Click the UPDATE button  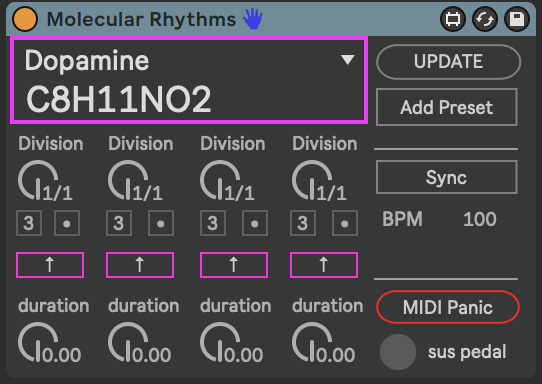tap(448, 62)
